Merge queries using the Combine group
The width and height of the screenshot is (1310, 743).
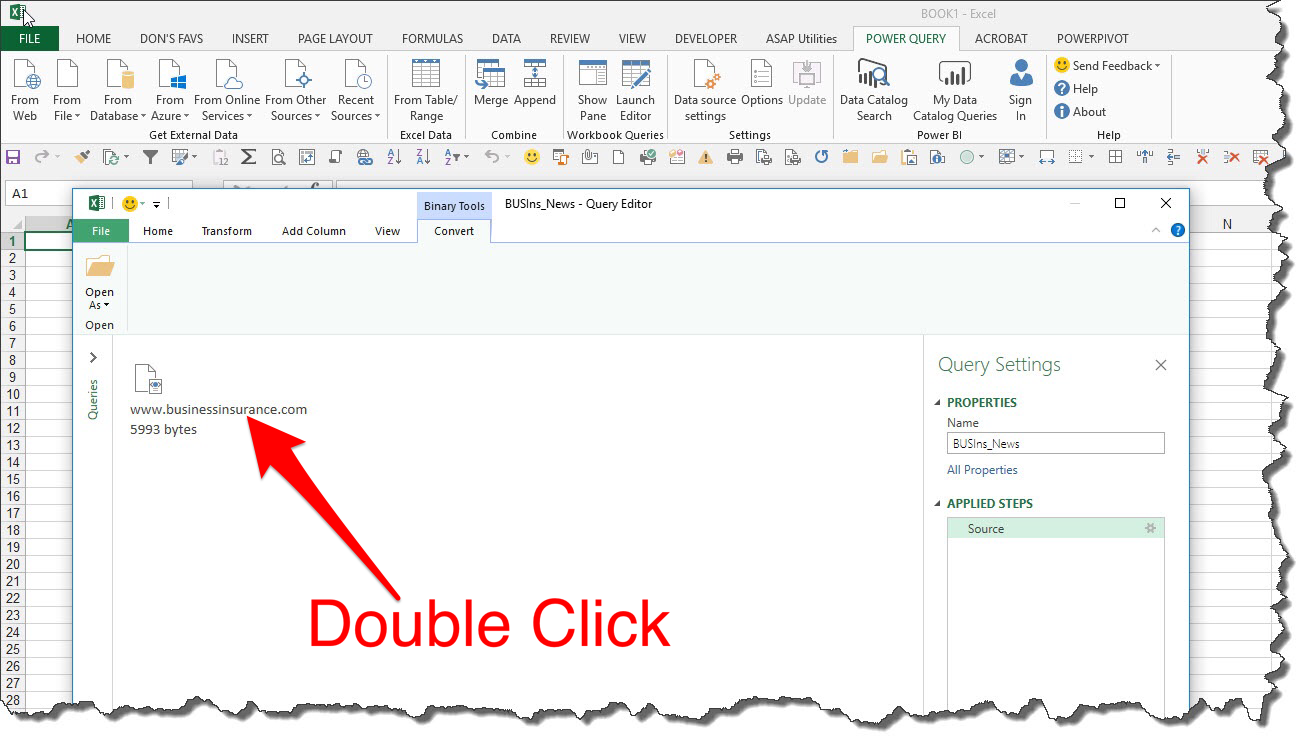(x=490, y=88)
